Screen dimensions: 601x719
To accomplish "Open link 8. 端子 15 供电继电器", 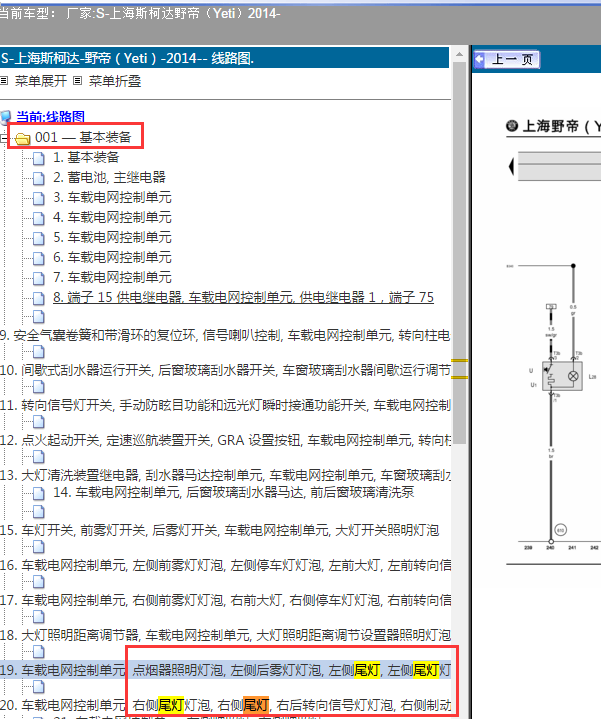I will click(x=243, y=297).
